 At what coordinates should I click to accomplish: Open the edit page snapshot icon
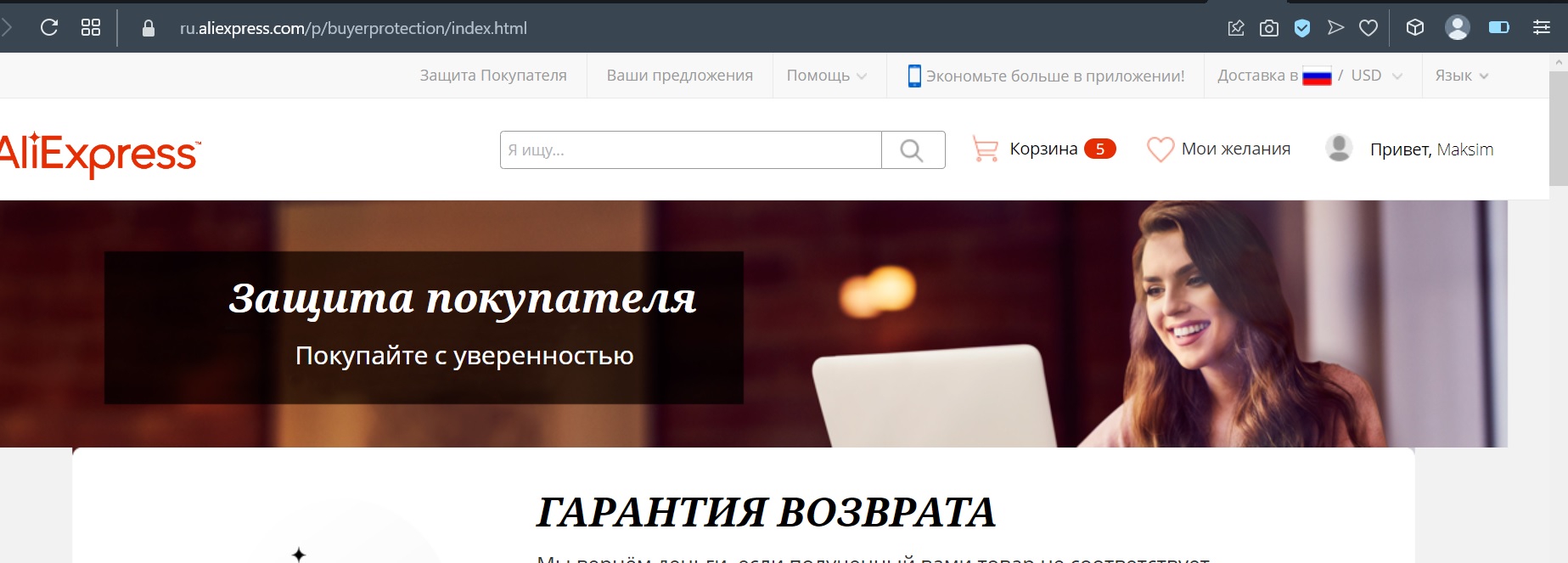click(1236, 28)
